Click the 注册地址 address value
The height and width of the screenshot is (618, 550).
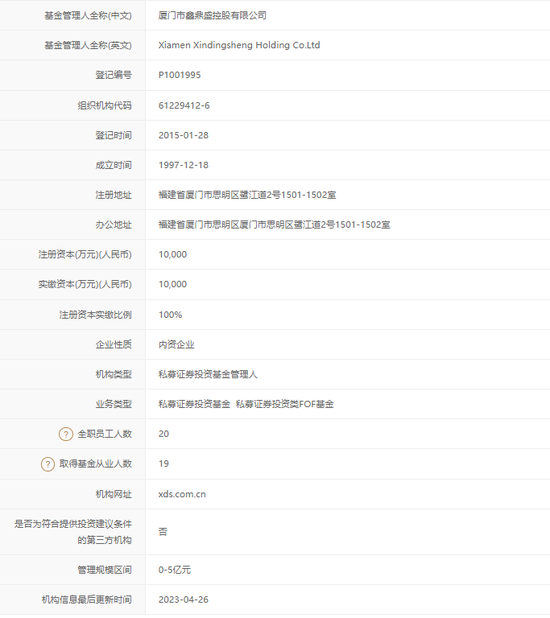coord(247,195)
